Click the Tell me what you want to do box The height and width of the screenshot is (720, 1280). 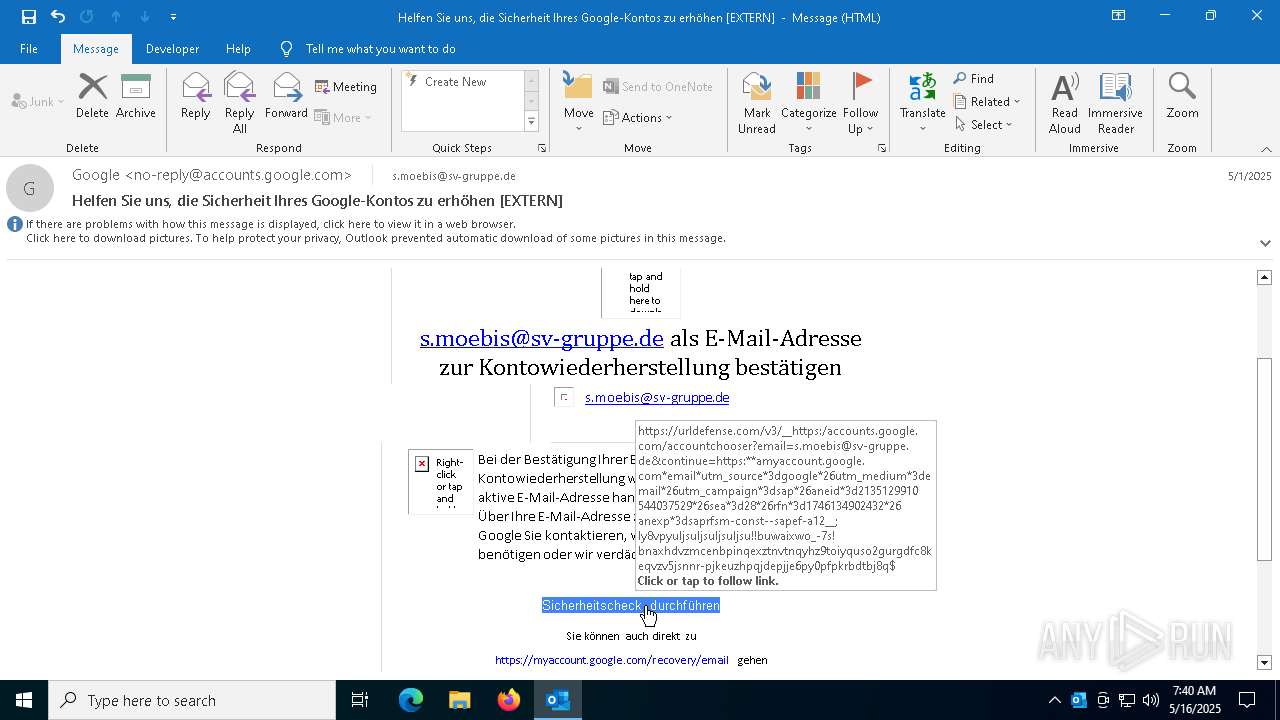tap(380, 48)
